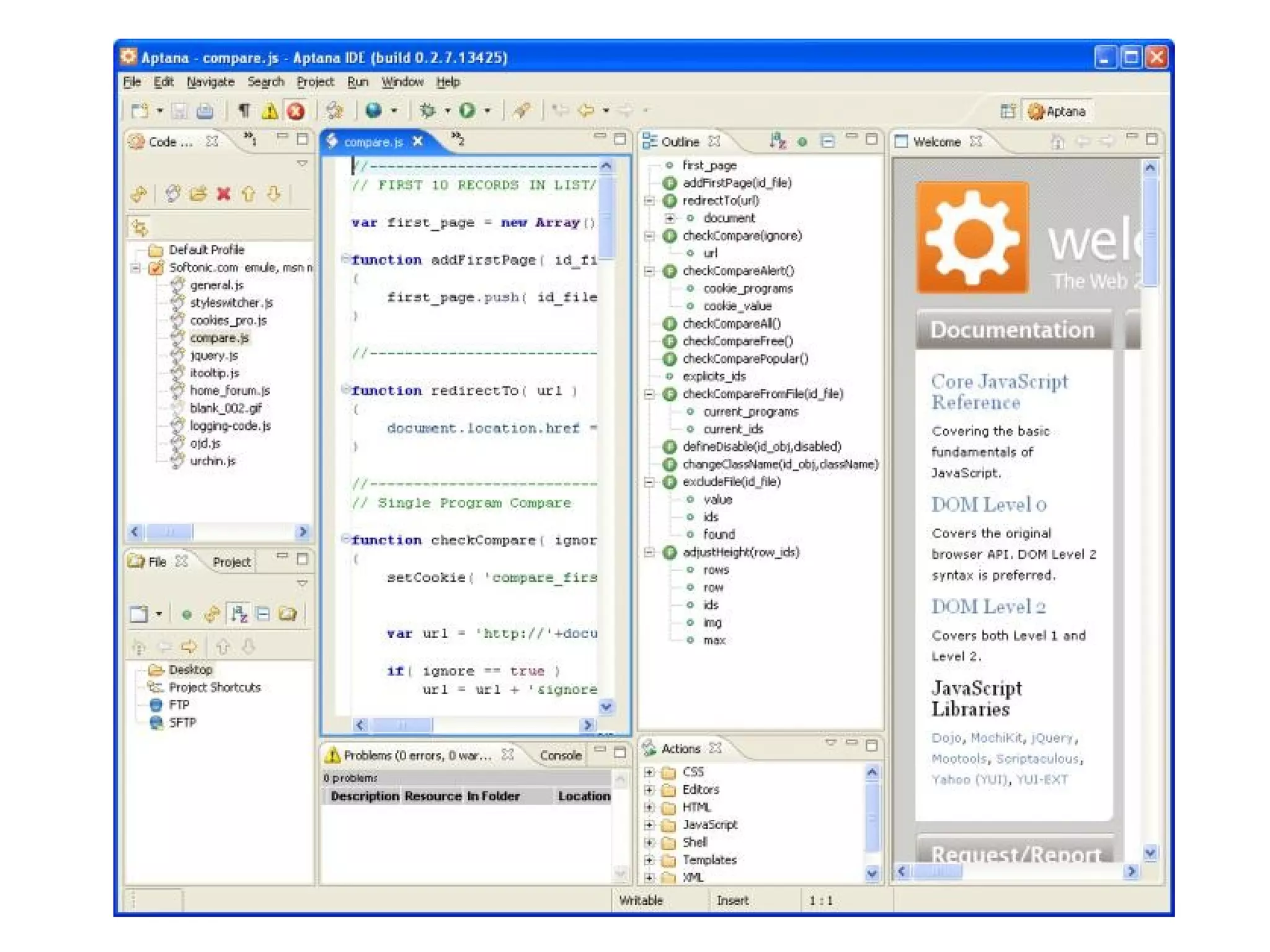Close the compare.js editor tab

(x=418, y=141)
